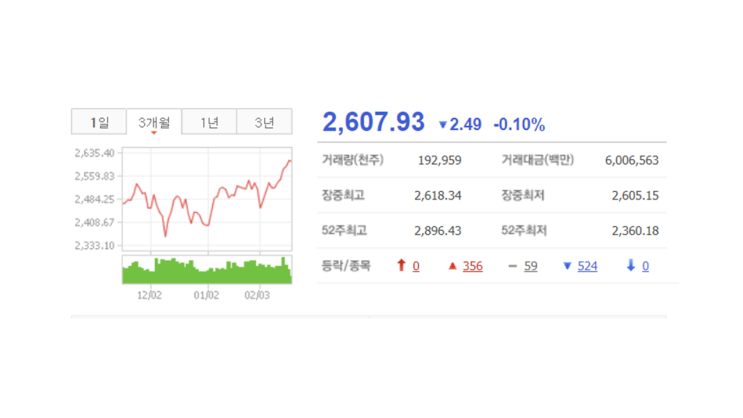Viewport: 743px width, 418px height.
Task: Click the blue falling triangle before 524
Action: 567,266
